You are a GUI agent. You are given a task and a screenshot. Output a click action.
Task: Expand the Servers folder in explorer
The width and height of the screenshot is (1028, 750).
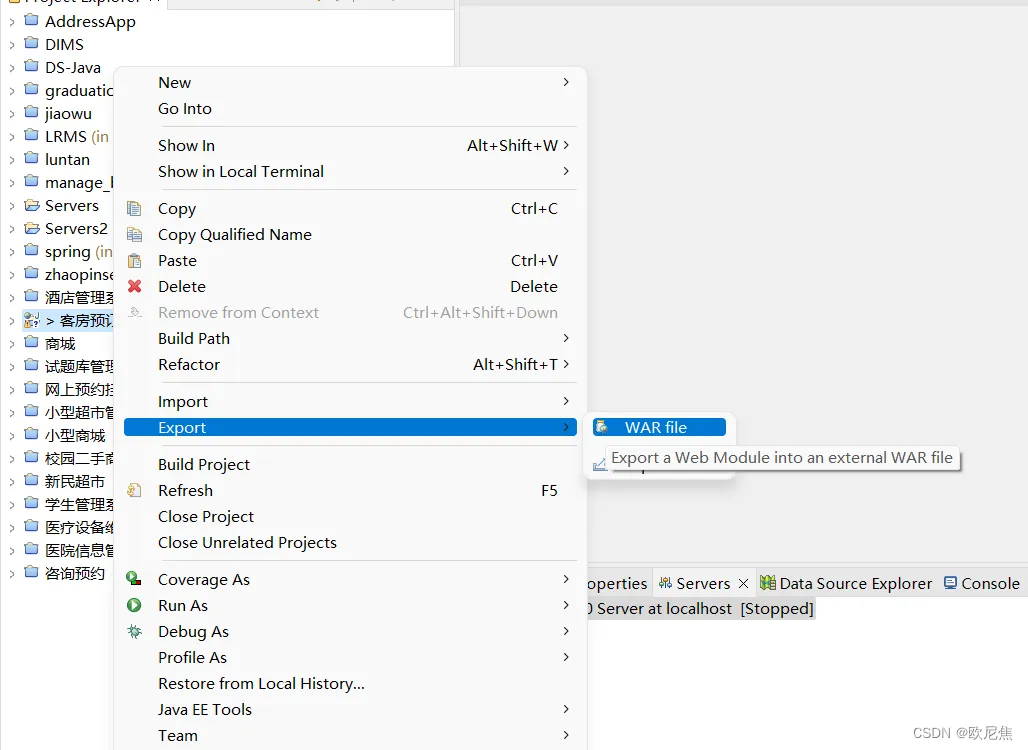pos(12,206)
